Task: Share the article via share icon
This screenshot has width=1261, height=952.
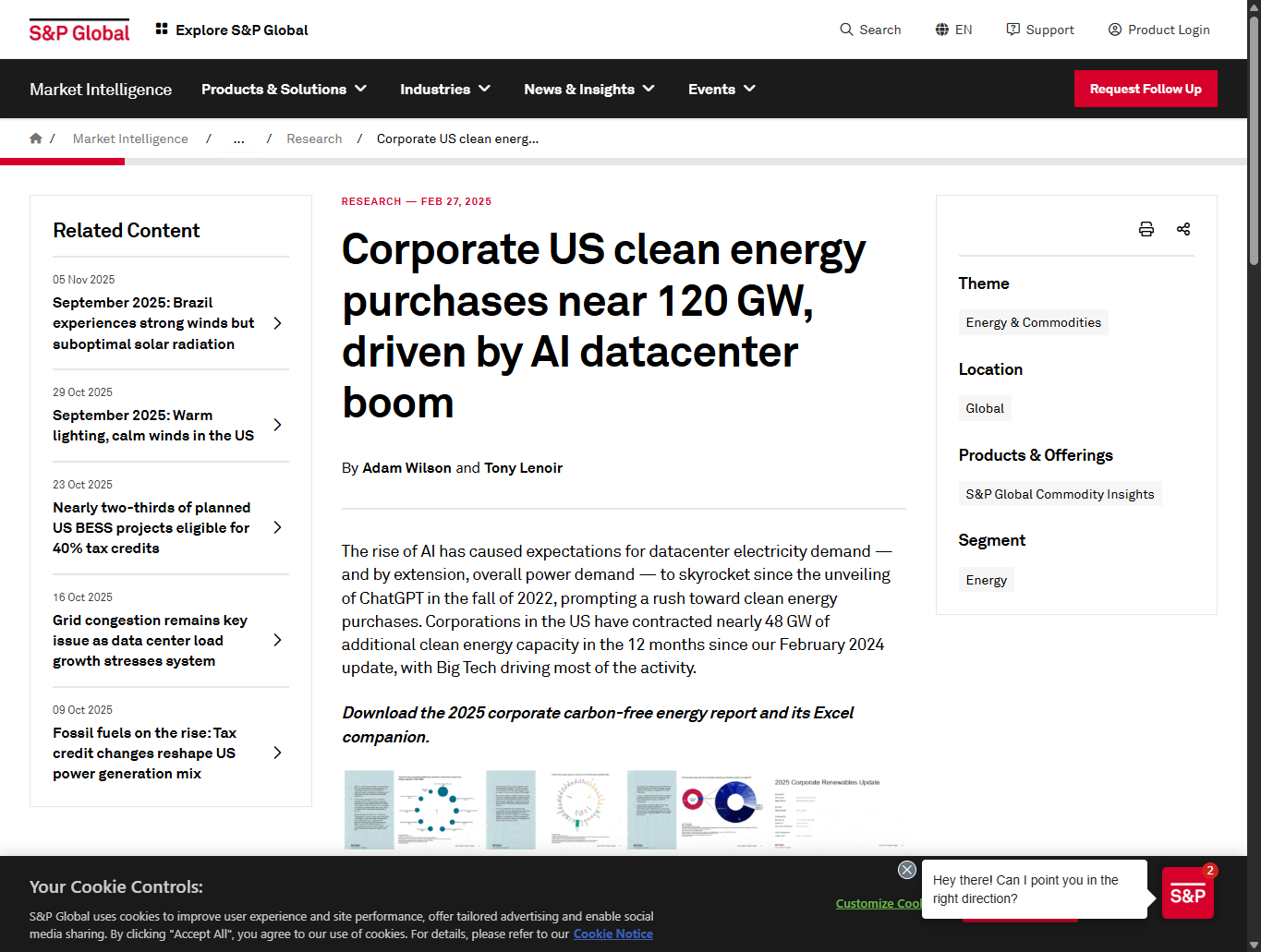Action: 1183,229
